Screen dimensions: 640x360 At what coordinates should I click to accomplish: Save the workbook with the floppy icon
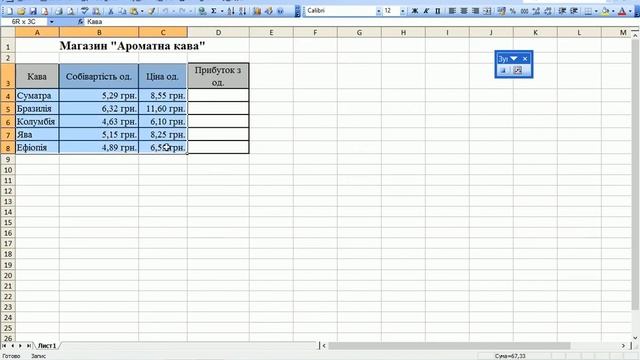33,11
